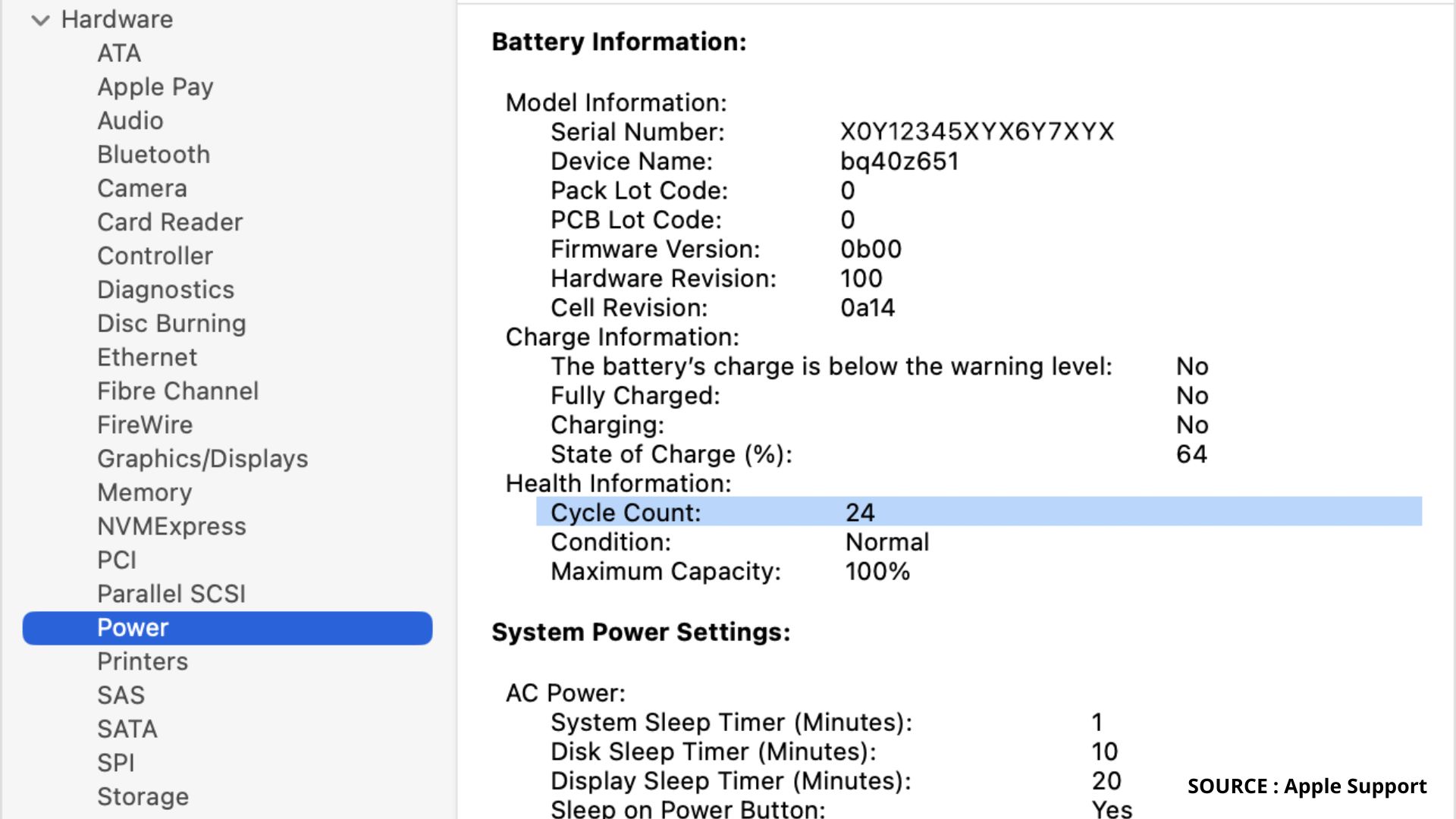Viewport: 1456px width, 819px height.
Task: Click the Hardware Revision value 100
Action: tap(861, 278)
